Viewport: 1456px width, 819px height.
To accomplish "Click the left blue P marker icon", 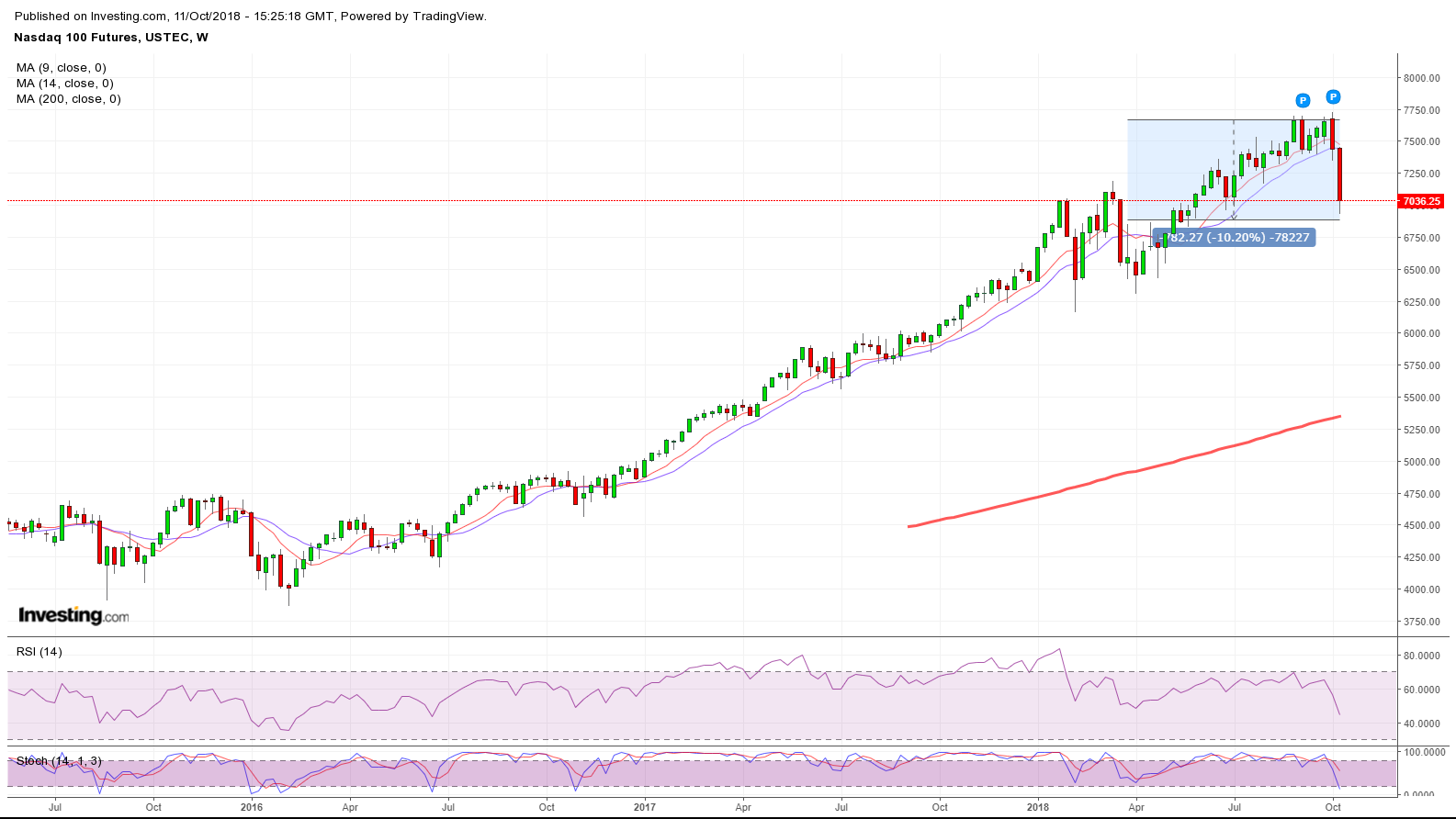I will (x=1302, y=100).
